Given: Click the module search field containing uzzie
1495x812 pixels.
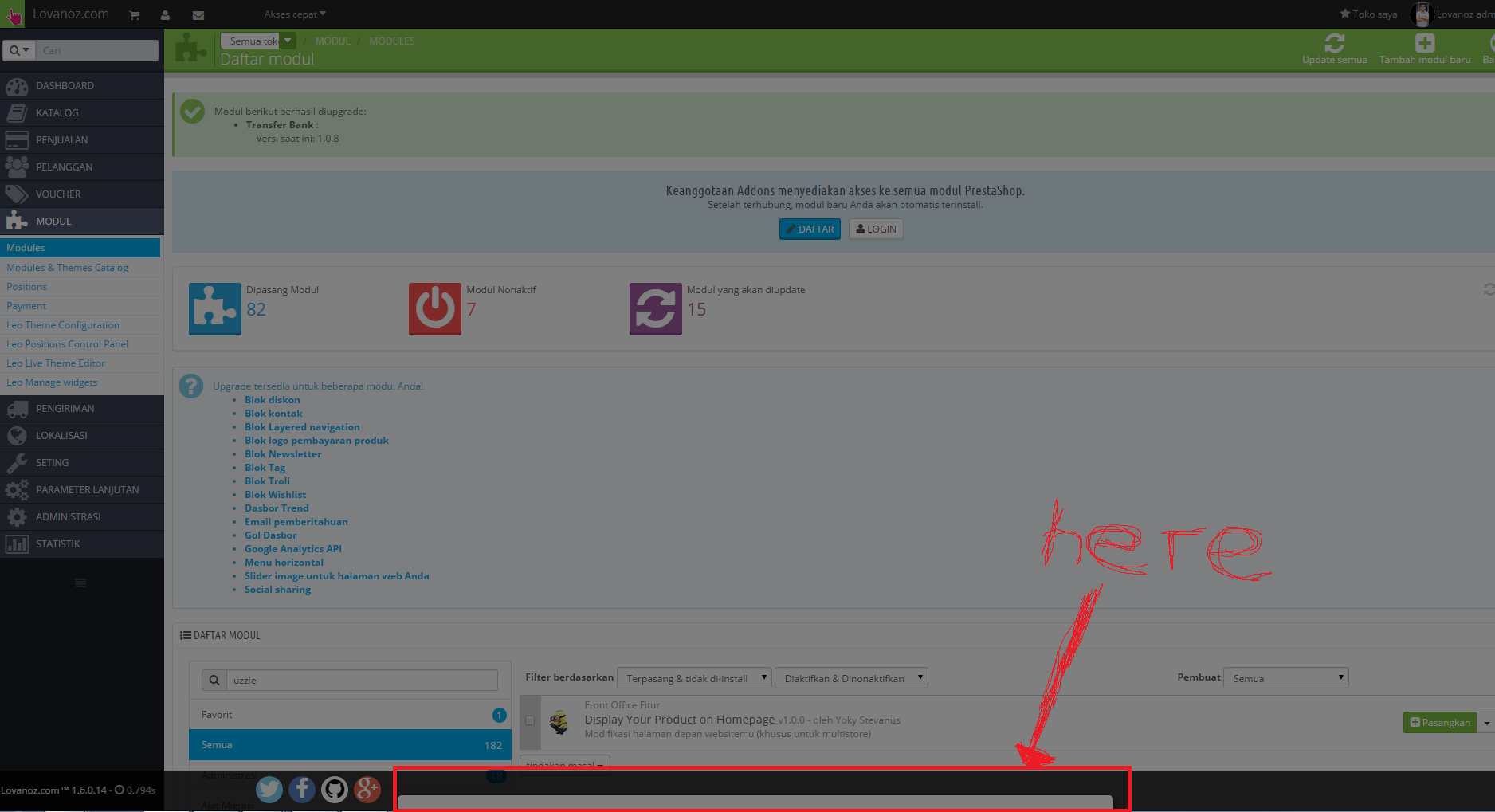Looking at the screenshot, I should click(x=362, y=680).
